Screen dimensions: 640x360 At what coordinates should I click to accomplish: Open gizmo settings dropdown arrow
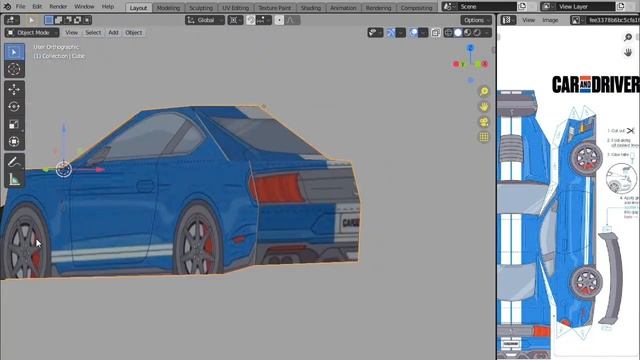[x=401, y=33]
